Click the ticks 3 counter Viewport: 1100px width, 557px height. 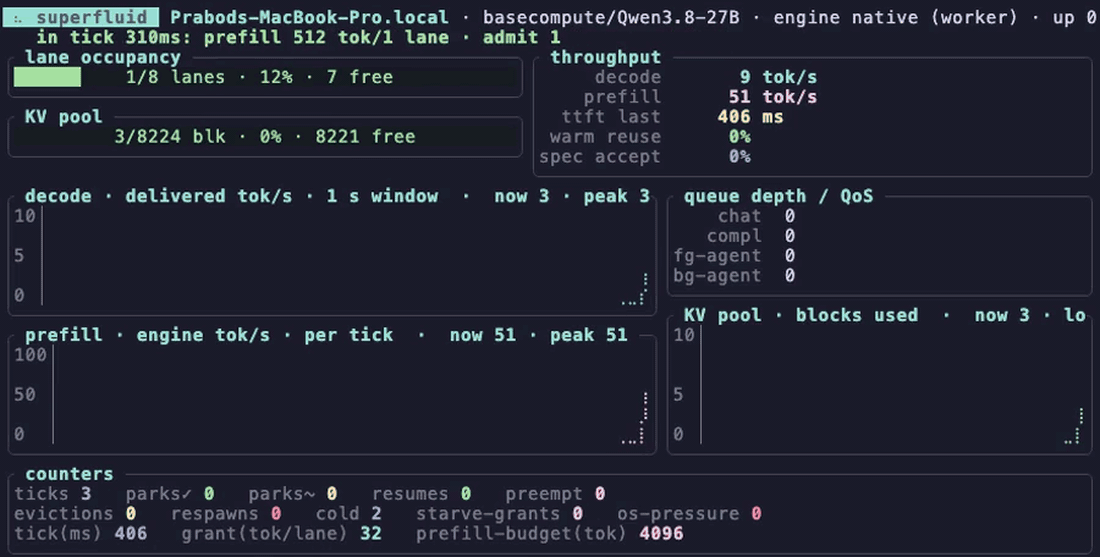click(x=53, y=494)
